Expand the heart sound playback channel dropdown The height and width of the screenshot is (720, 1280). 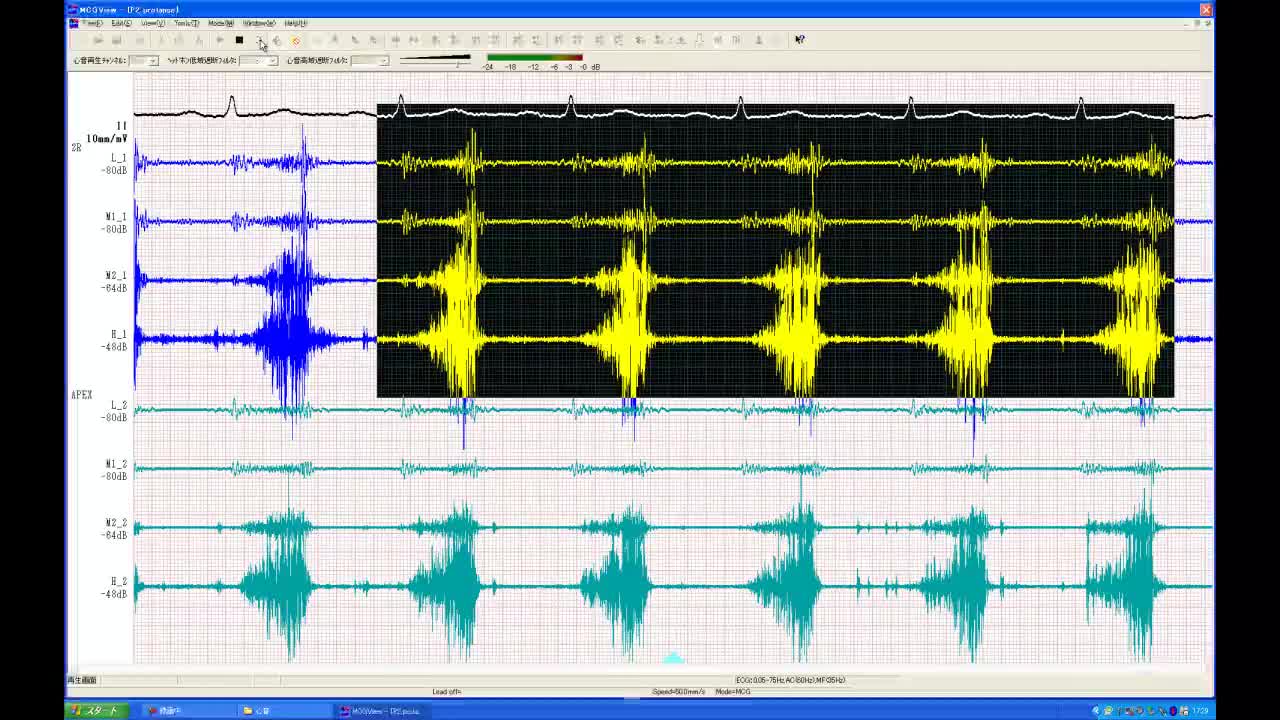(x=152, y=61)
